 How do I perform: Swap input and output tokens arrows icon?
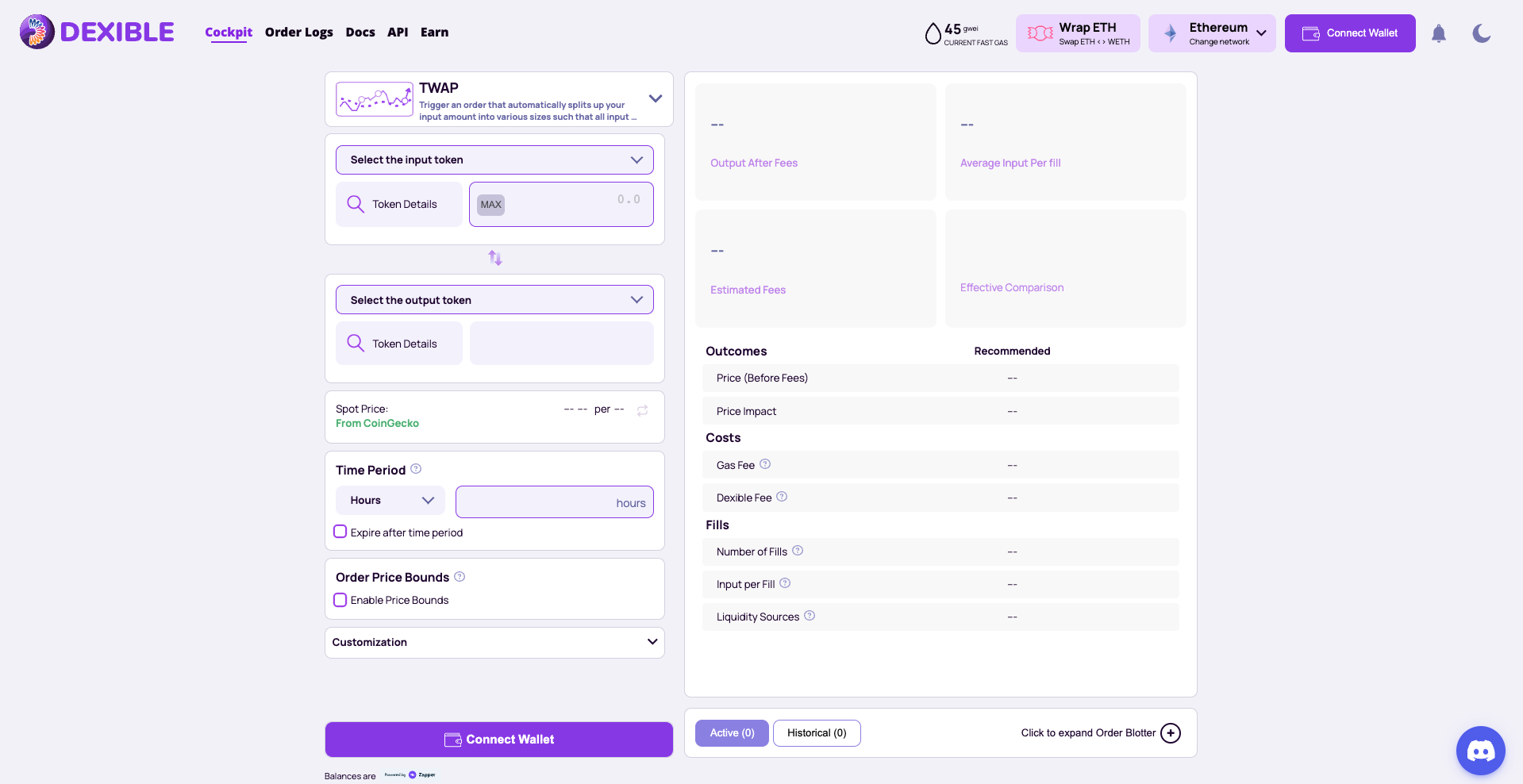tap(495, 258)
